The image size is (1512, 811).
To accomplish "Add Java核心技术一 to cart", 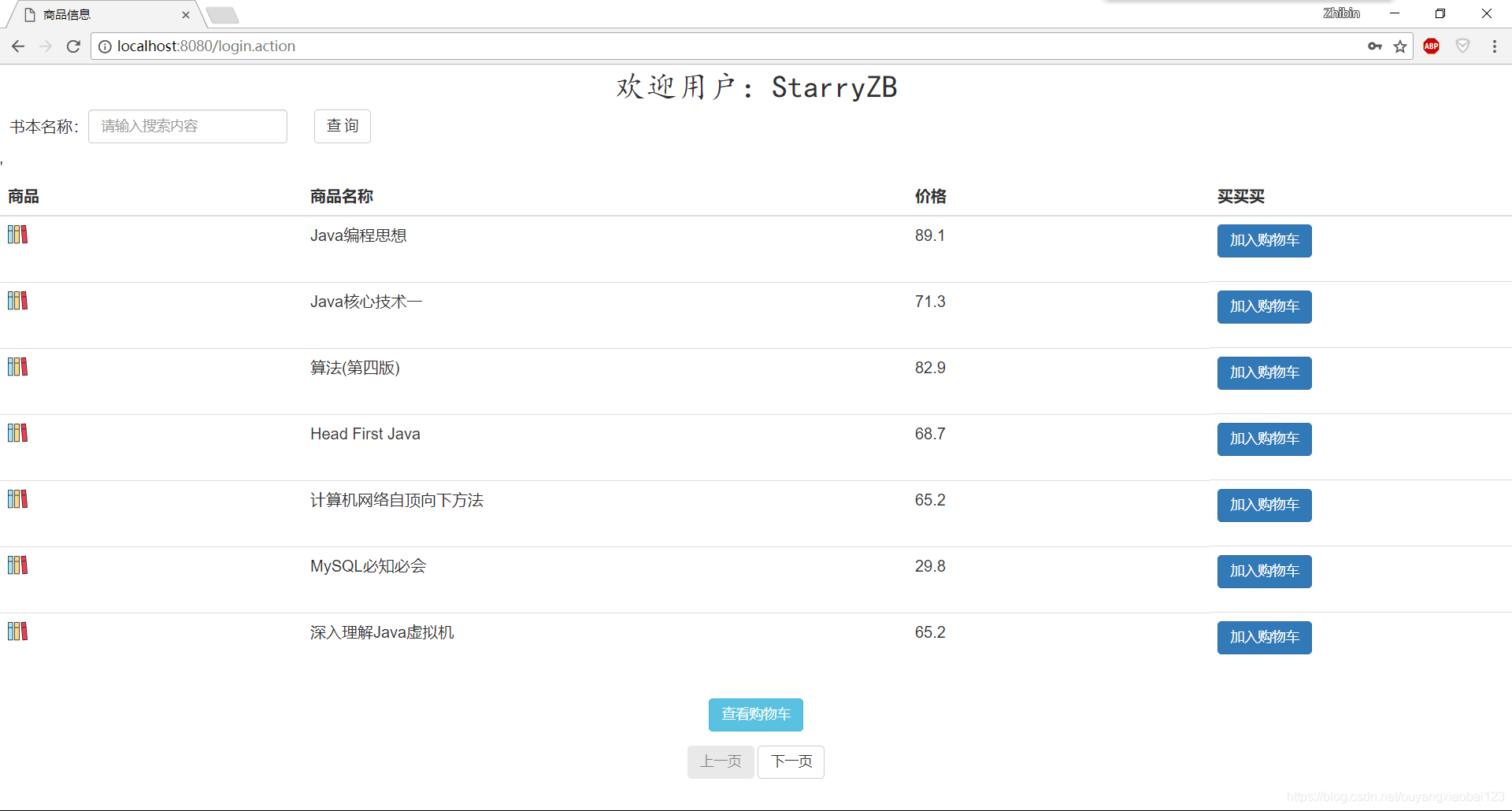I will [x=1265, y=307].
